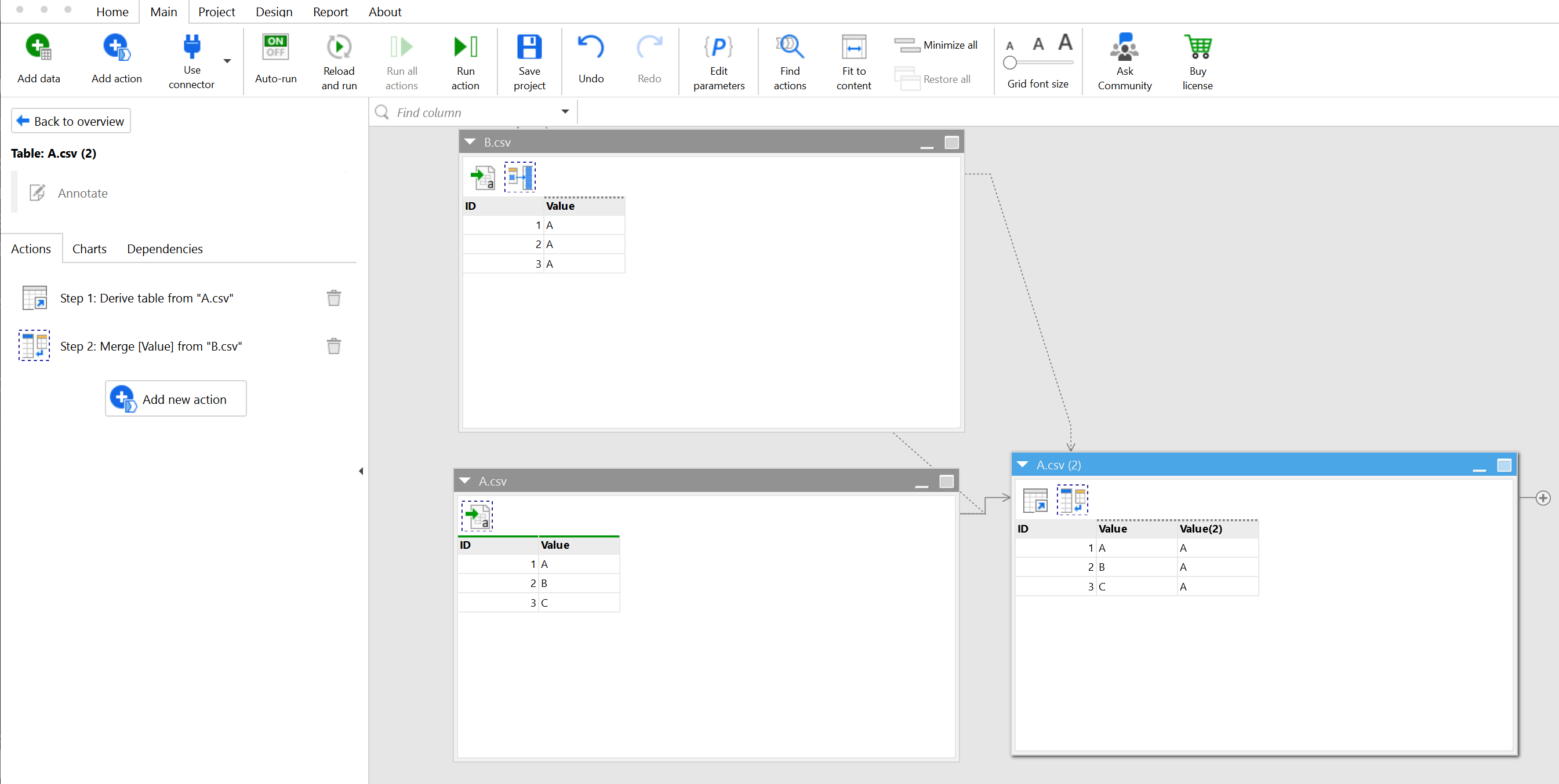This screenshot has height=784, width=1559.
Task: Click the import icon in A.csv
Action: click(478, 516)
